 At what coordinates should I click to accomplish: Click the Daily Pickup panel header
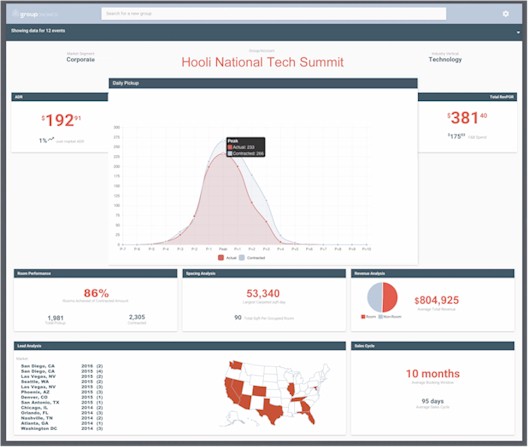263,83
